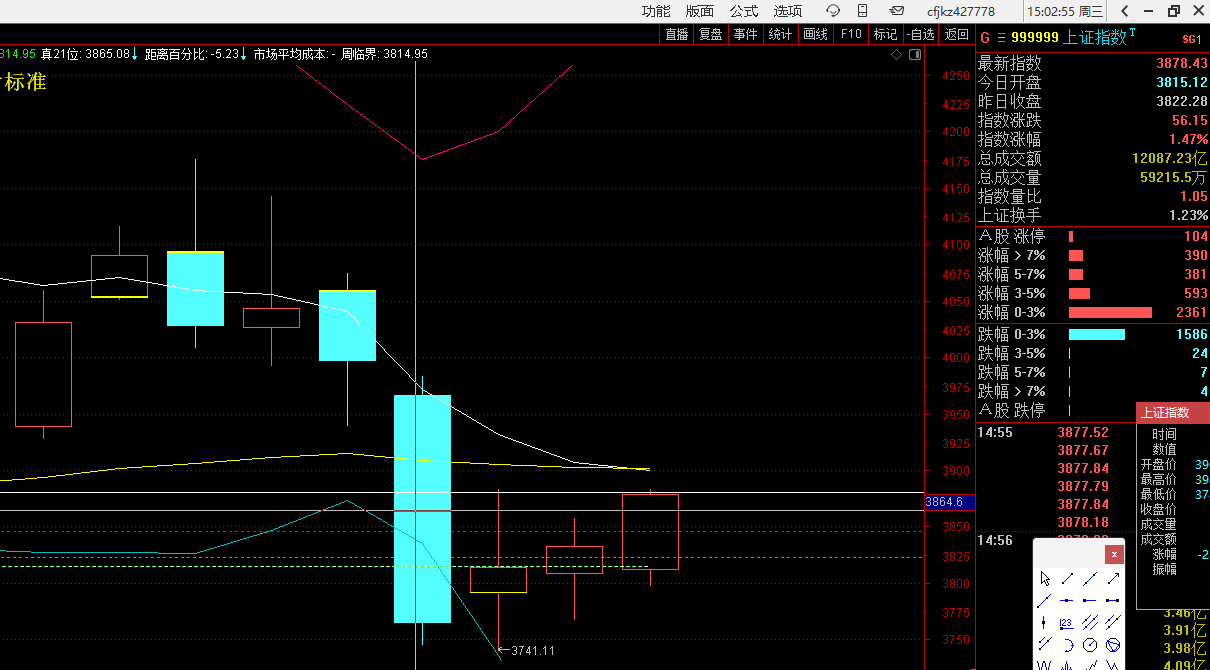Viewport: 1210px width, 670px height.
Task: Open the 选项 menu
Action: [x=788, y=11]
